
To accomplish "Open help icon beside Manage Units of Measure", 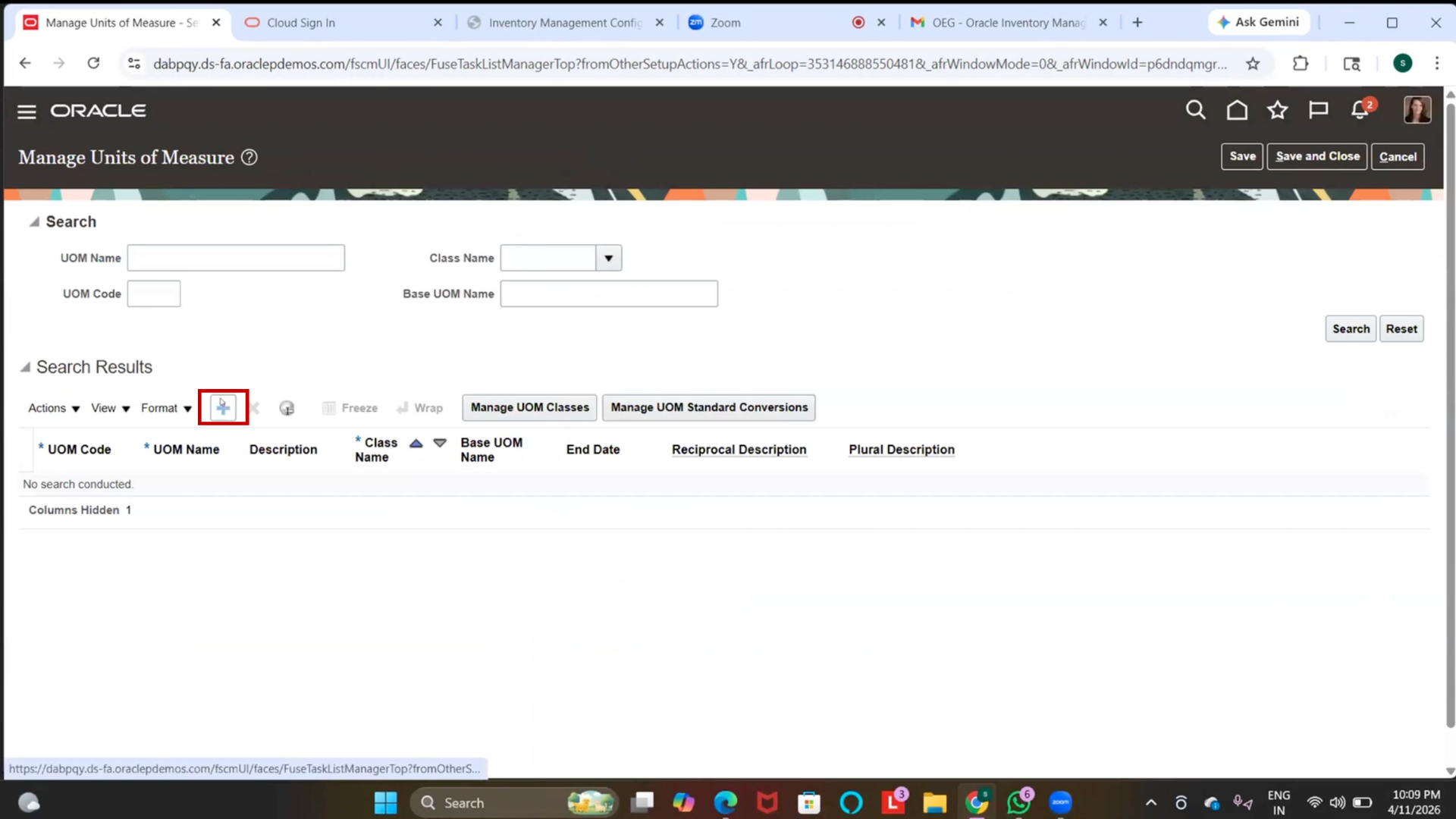I will point(249,157).
